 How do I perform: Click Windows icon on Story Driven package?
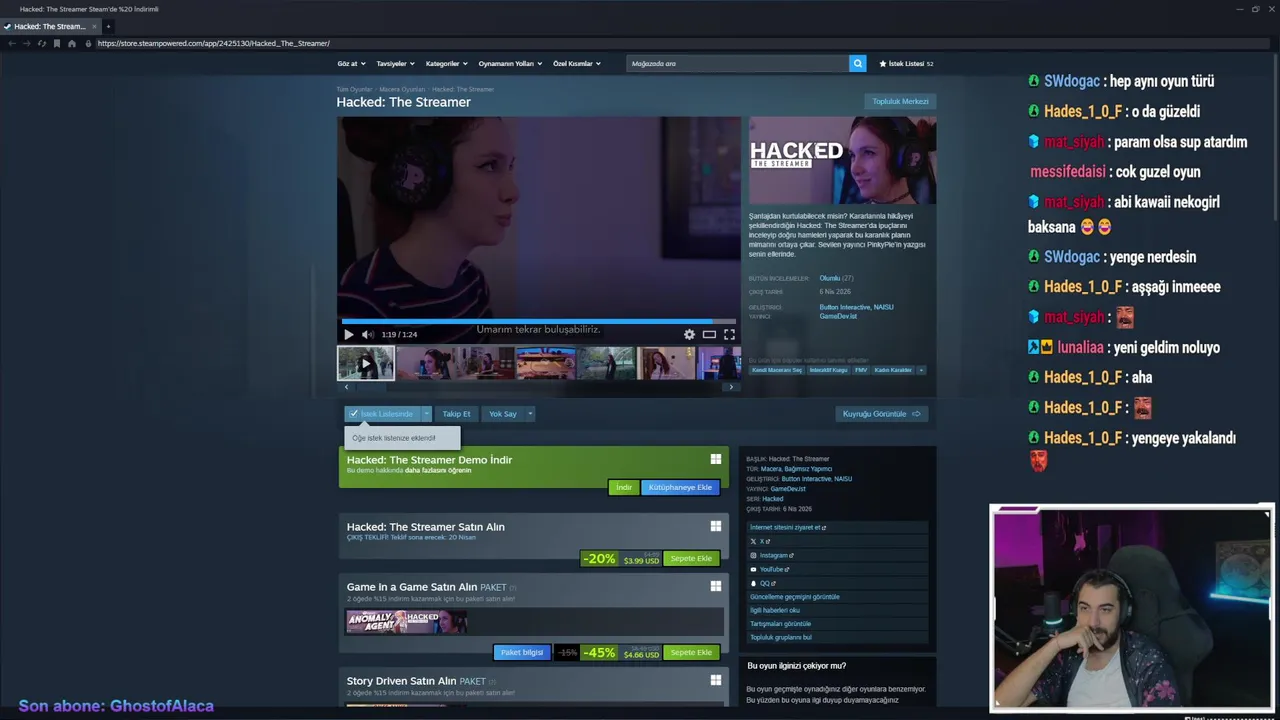[x=716, y=680]
